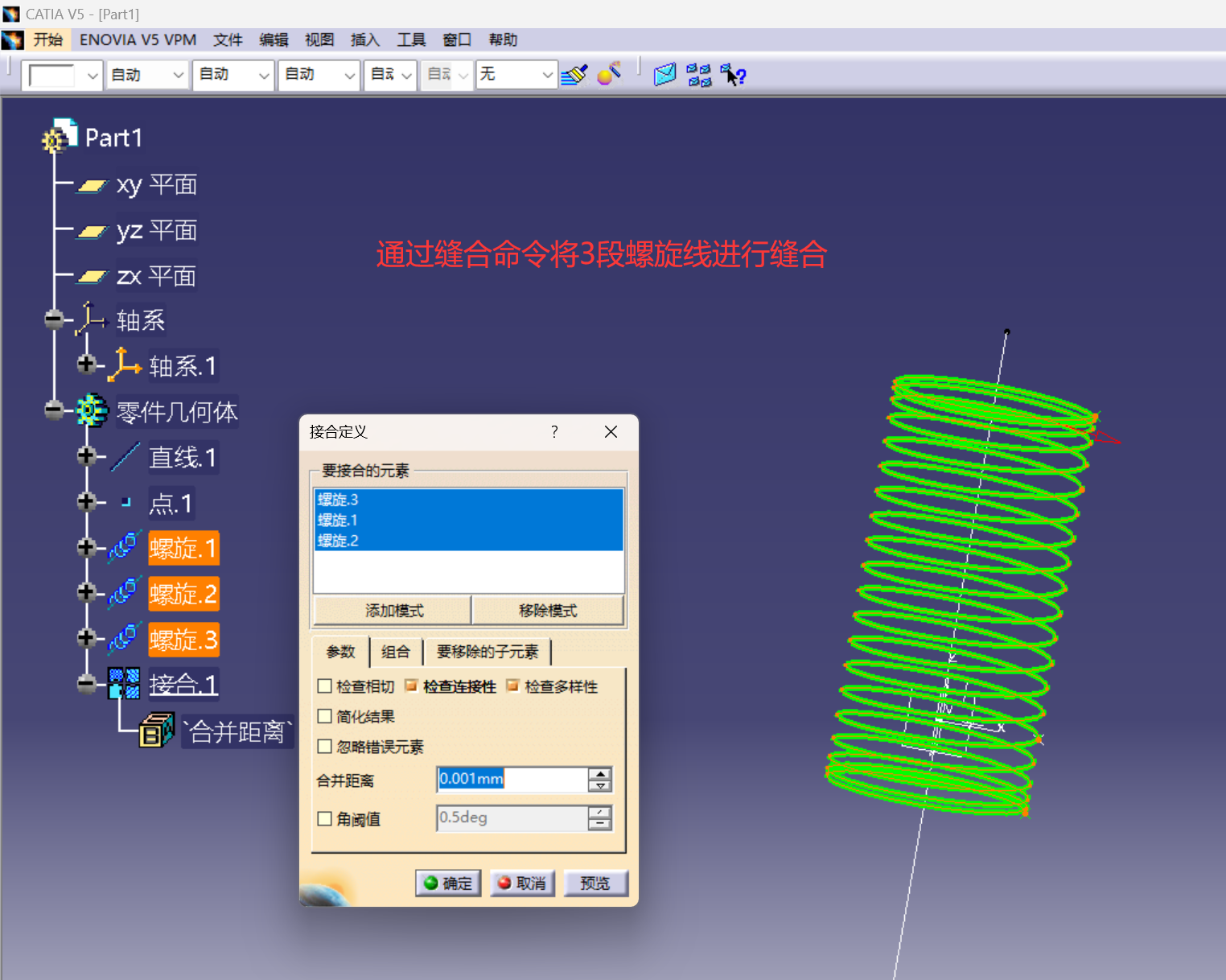Select 螺旋.1 in the elements list
Image resolution: width=1226 pixels, height=980 pixels.
tap(468, 520)
